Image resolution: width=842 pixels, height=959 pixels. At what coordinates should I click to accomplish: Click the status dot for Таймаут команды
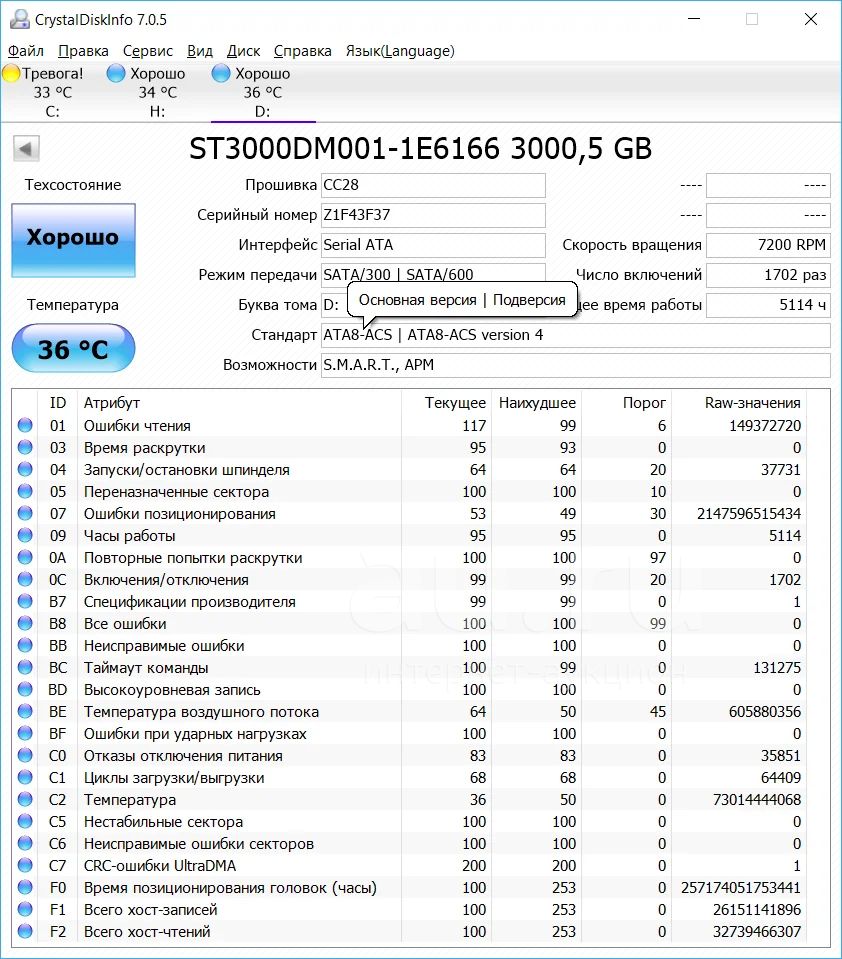tap(25, 667)
